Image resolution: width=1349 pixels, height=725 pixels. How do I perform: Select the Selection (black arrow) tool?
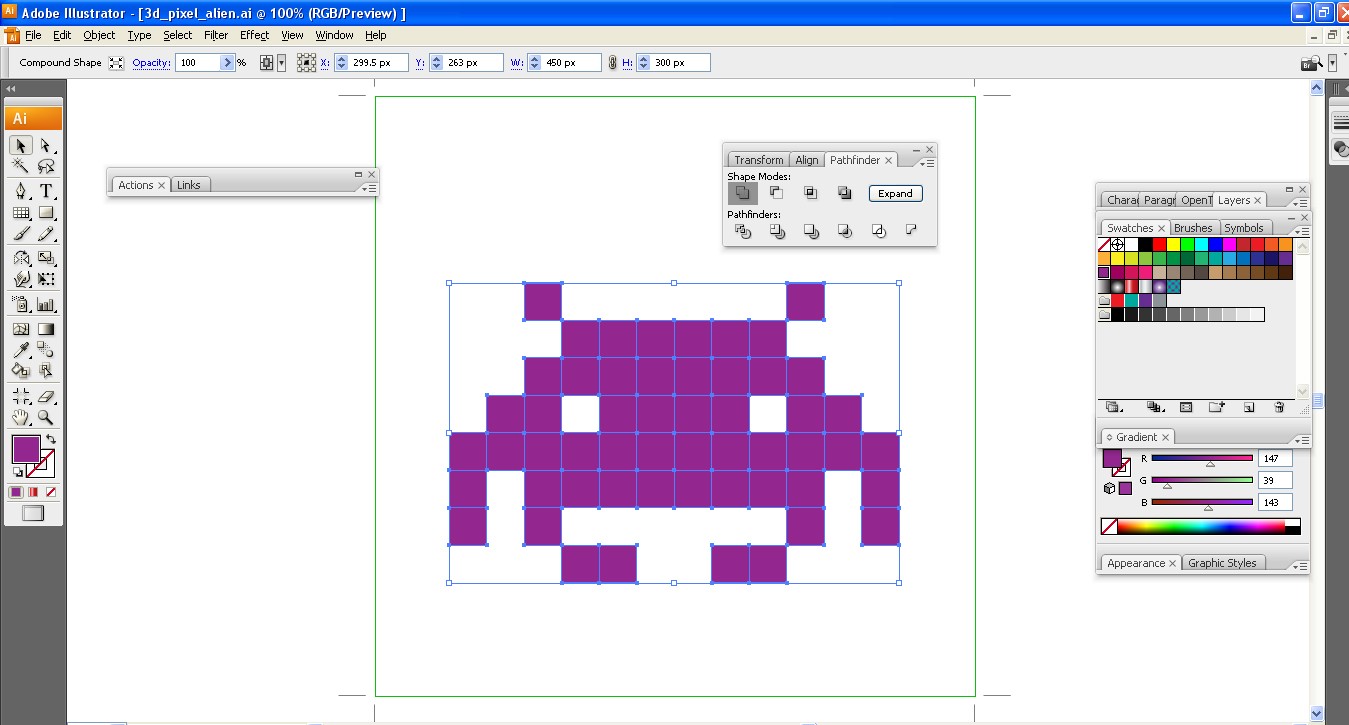pos(21,146)
